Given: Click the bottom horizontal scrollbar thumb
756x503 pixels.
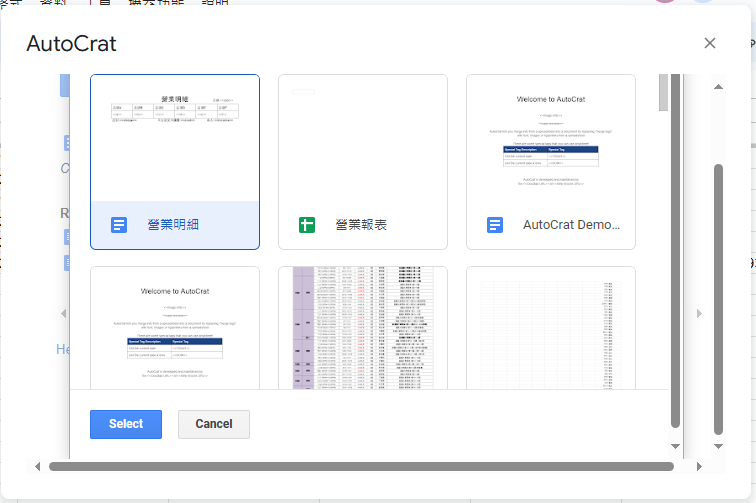Looking at the screenshot, I should pyautogui.click(x=361, y=466).
